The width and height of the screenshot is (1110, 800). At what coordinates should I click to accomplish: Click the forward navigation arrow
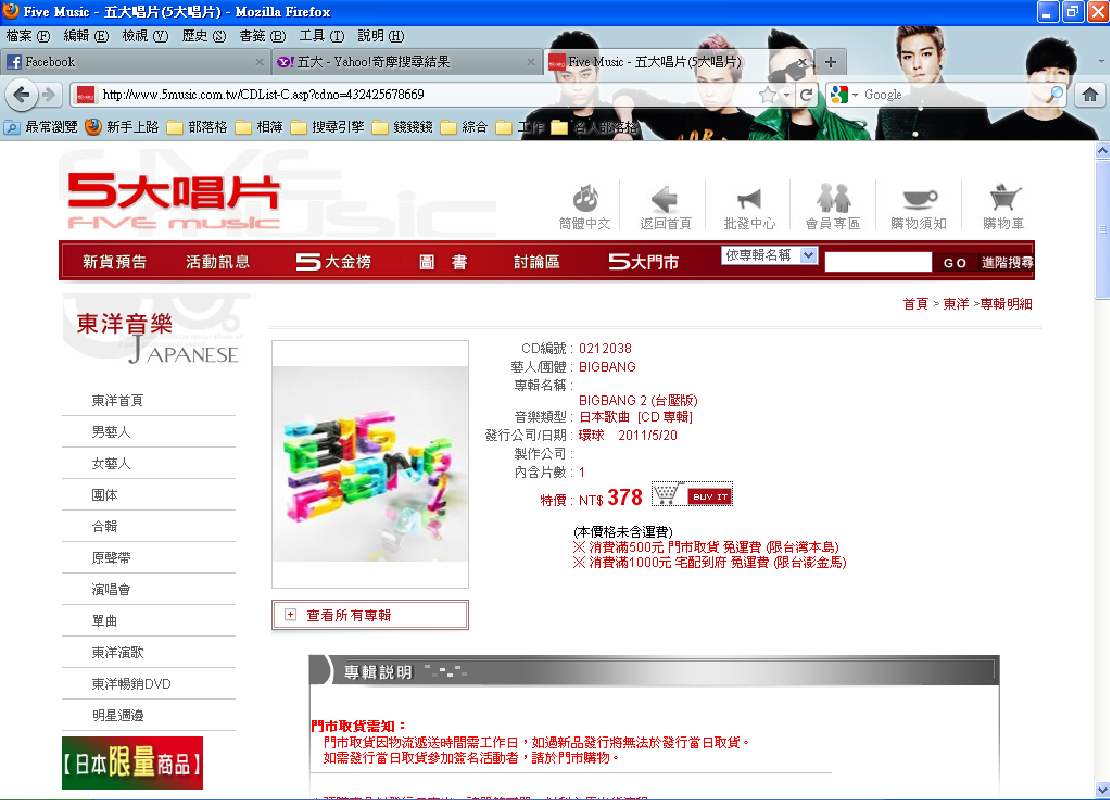pyautogui.click(x=49, y=94)
